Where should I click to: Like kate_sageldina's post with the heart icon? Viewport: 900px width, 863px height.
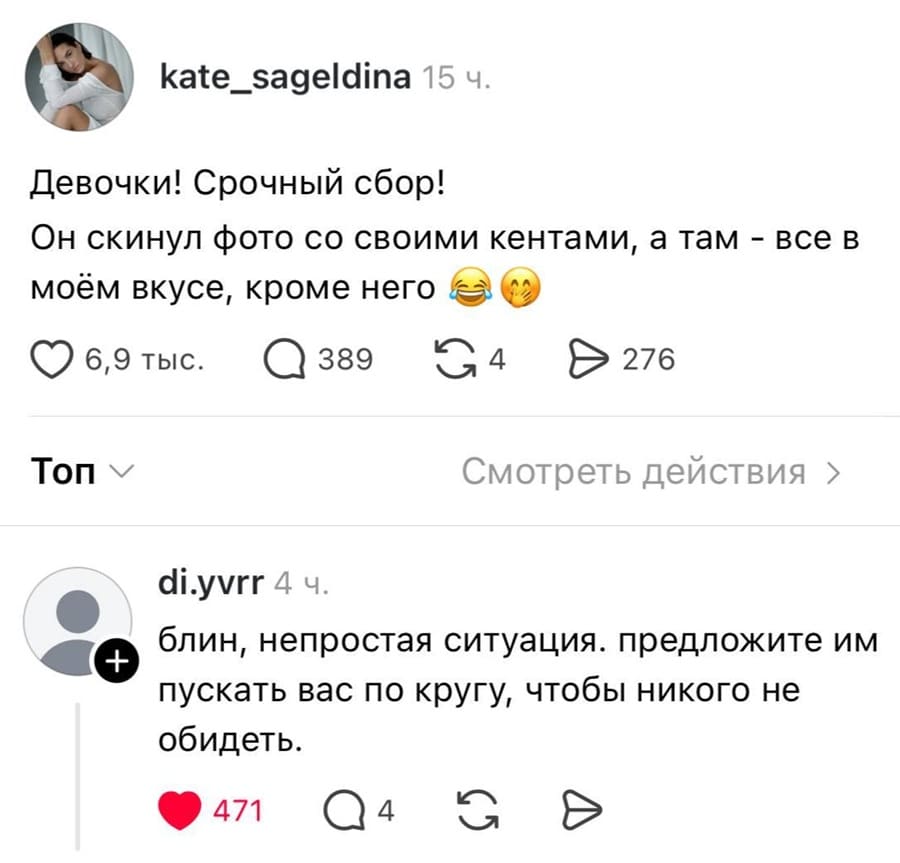pyautogui.click(x=49, y=358)
